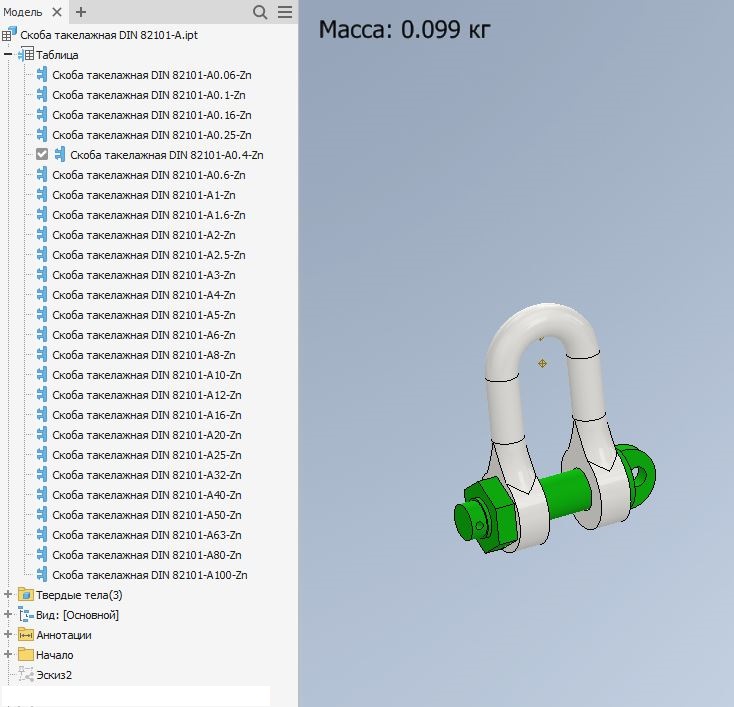Image resolution: width=734 pixels, height=707 pixels.
Task: Collapse the Таблица tree node
Action: (8, 55)
